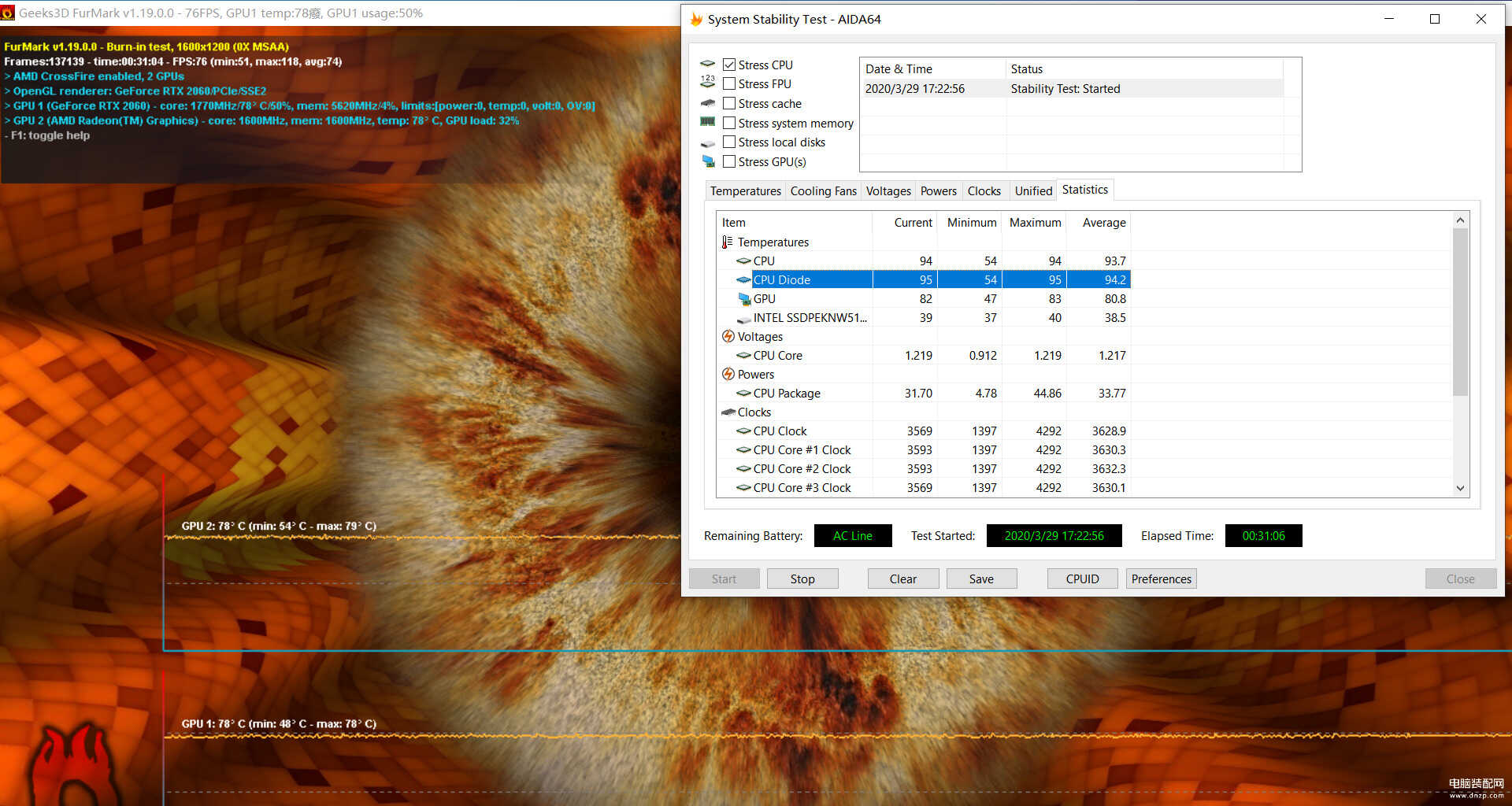The image size is (1512, 806).
Task: Click the chip icon beside CPU Core voltage
Action: (x=743, y=356)
